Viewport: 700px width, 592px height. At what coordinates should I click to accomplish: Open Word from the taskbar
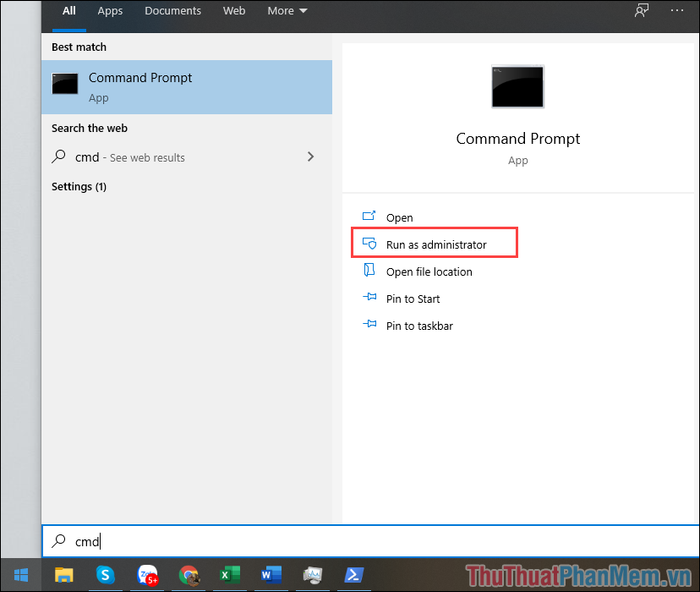point(270,574)
